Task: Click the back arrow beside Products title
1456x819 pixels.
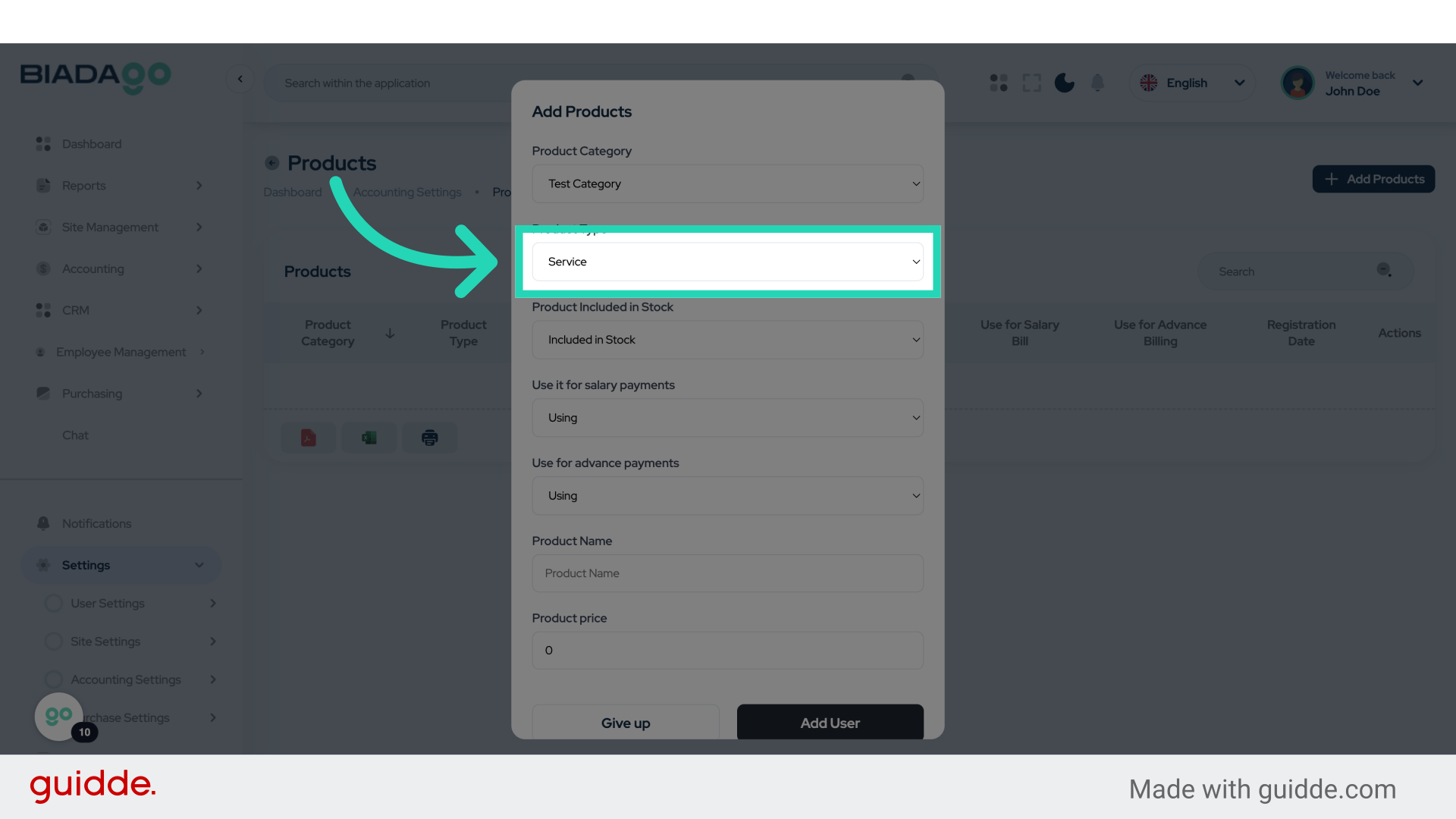Action: coord(272,163)
